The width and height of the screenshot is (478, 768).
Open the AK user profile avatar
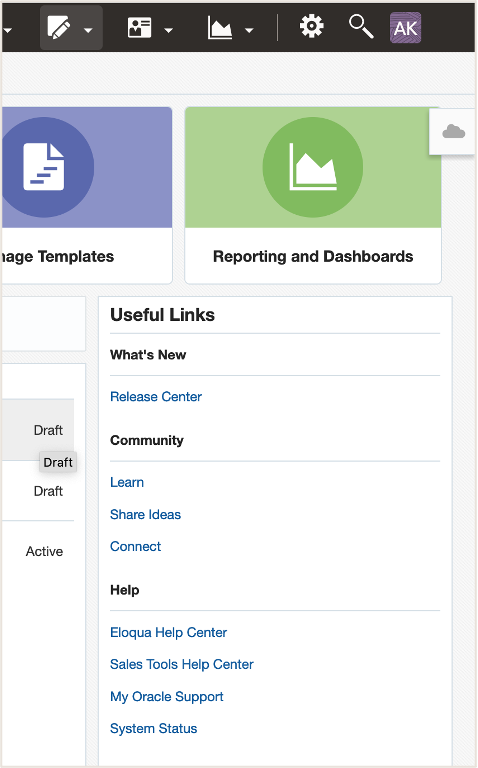pos(406,27)
